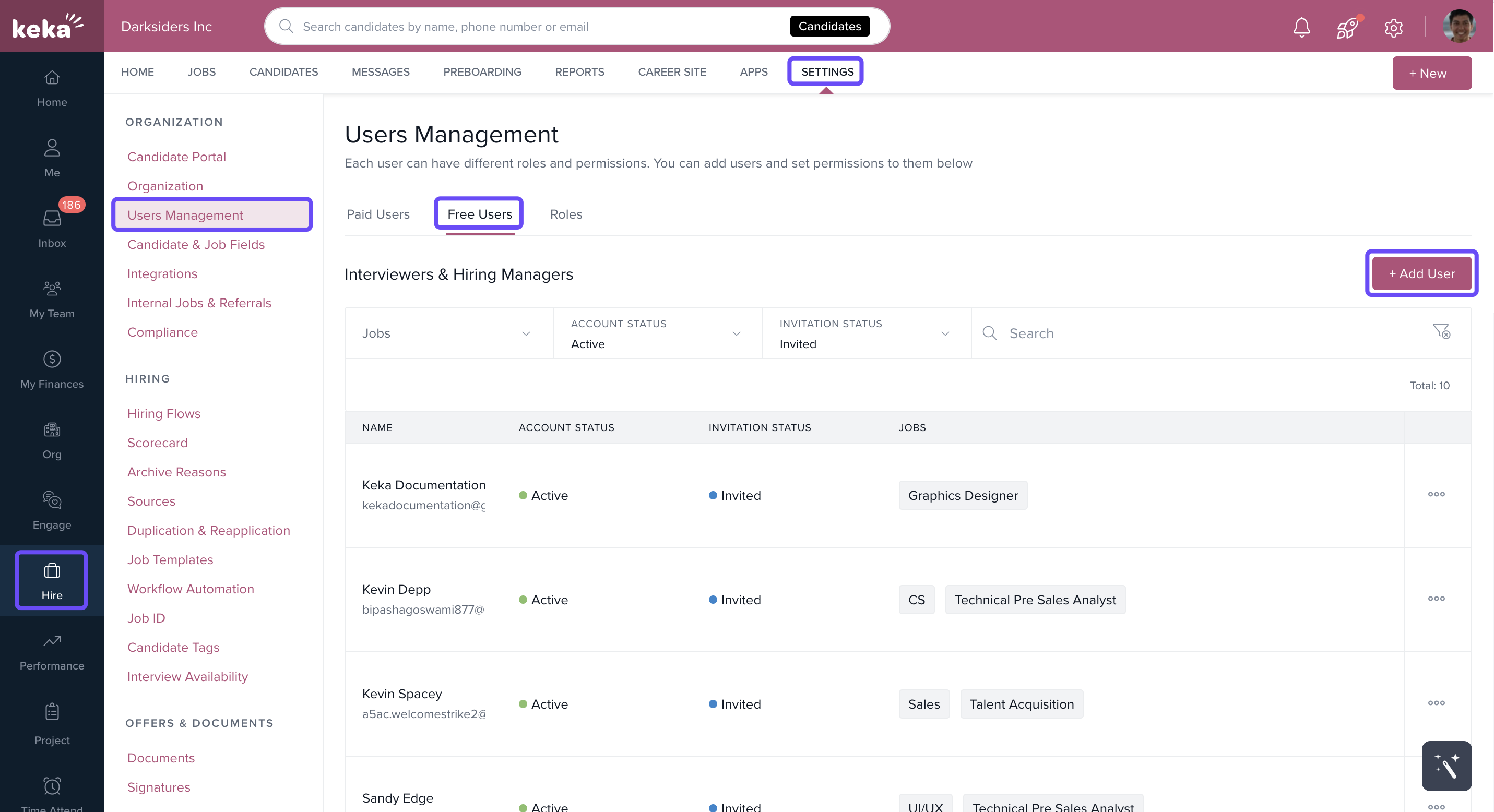This screenshot has height=812, width=1494.
Task: Open the Hiring Flows settings link
Action: [x=163, y=413]
